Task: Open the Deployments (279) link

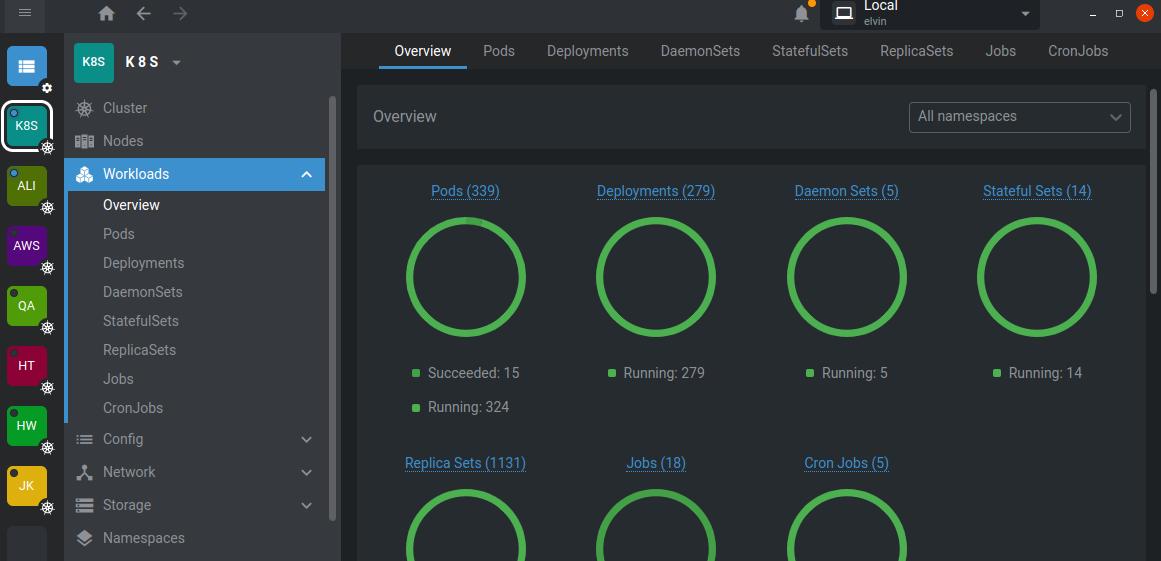Action: coord(656,191)
